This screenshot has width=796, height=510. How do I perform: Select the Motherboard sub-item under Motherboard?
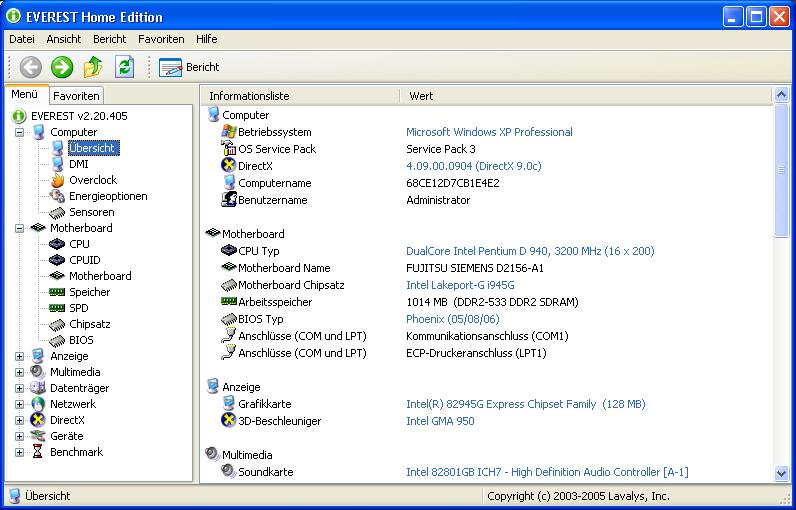(100, 276)
